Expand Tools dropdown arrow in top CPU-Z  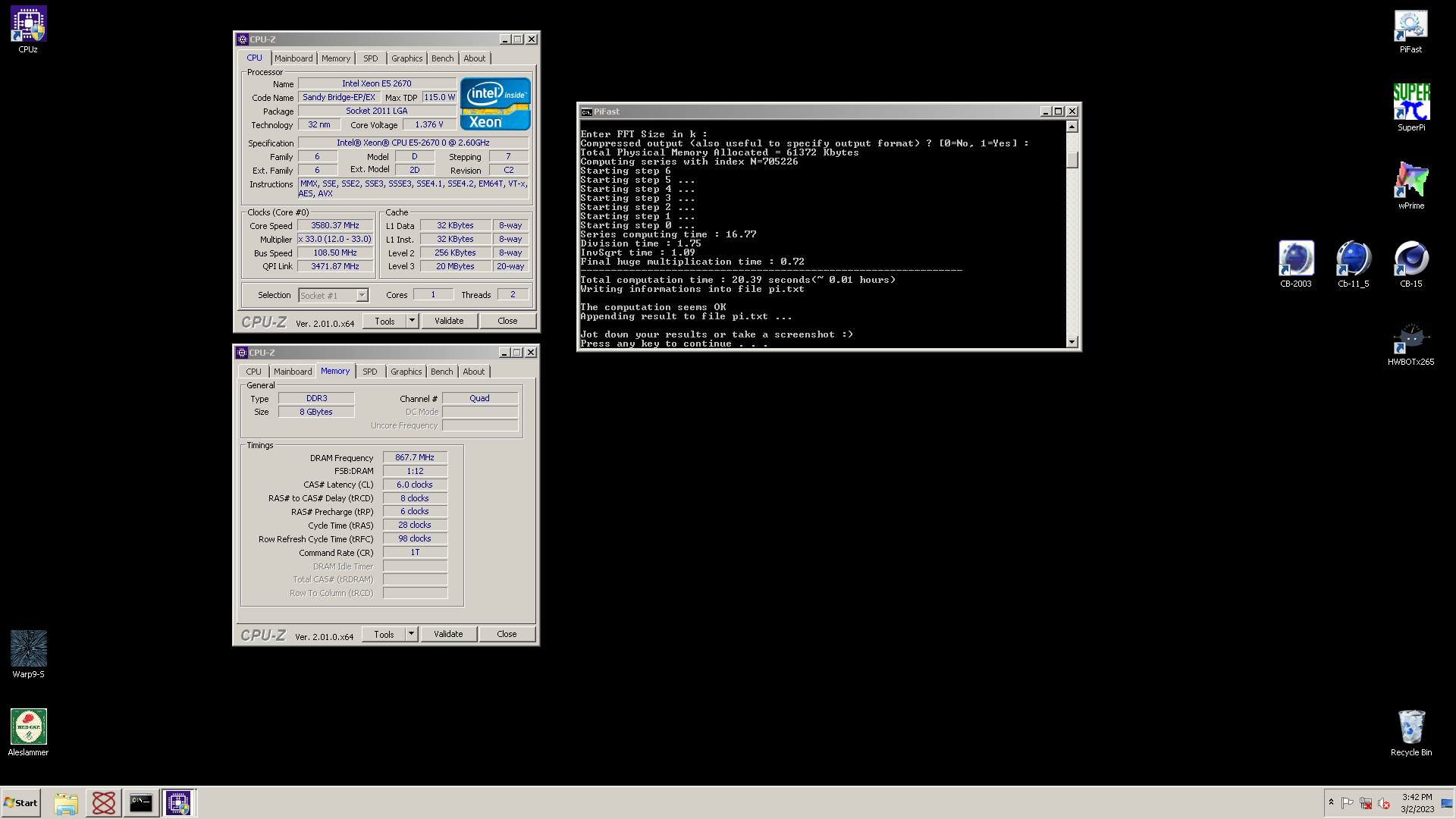(412, 321)
